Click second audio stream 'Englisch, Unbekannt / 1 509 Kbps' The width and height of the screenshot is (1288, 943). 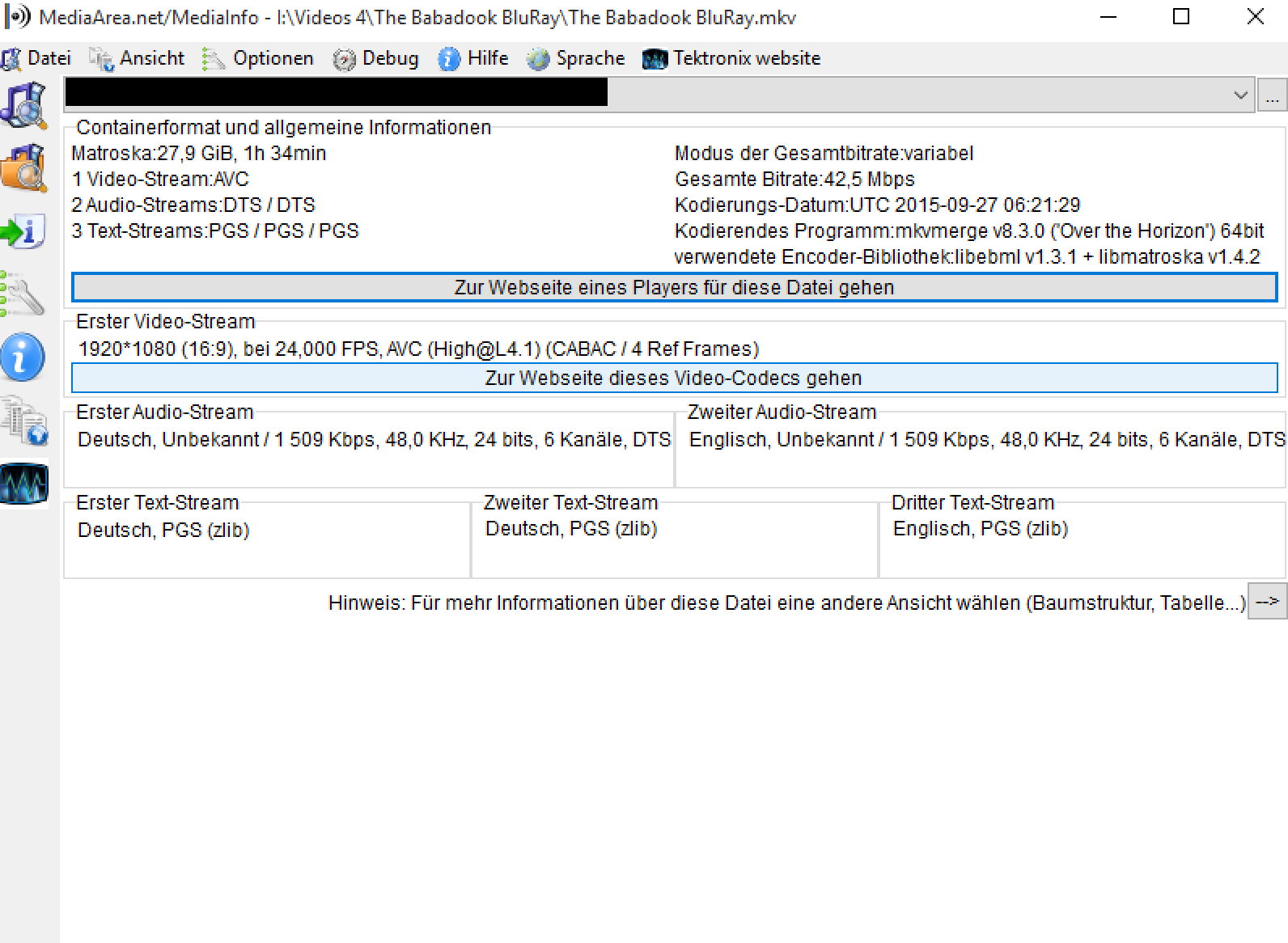987,439
